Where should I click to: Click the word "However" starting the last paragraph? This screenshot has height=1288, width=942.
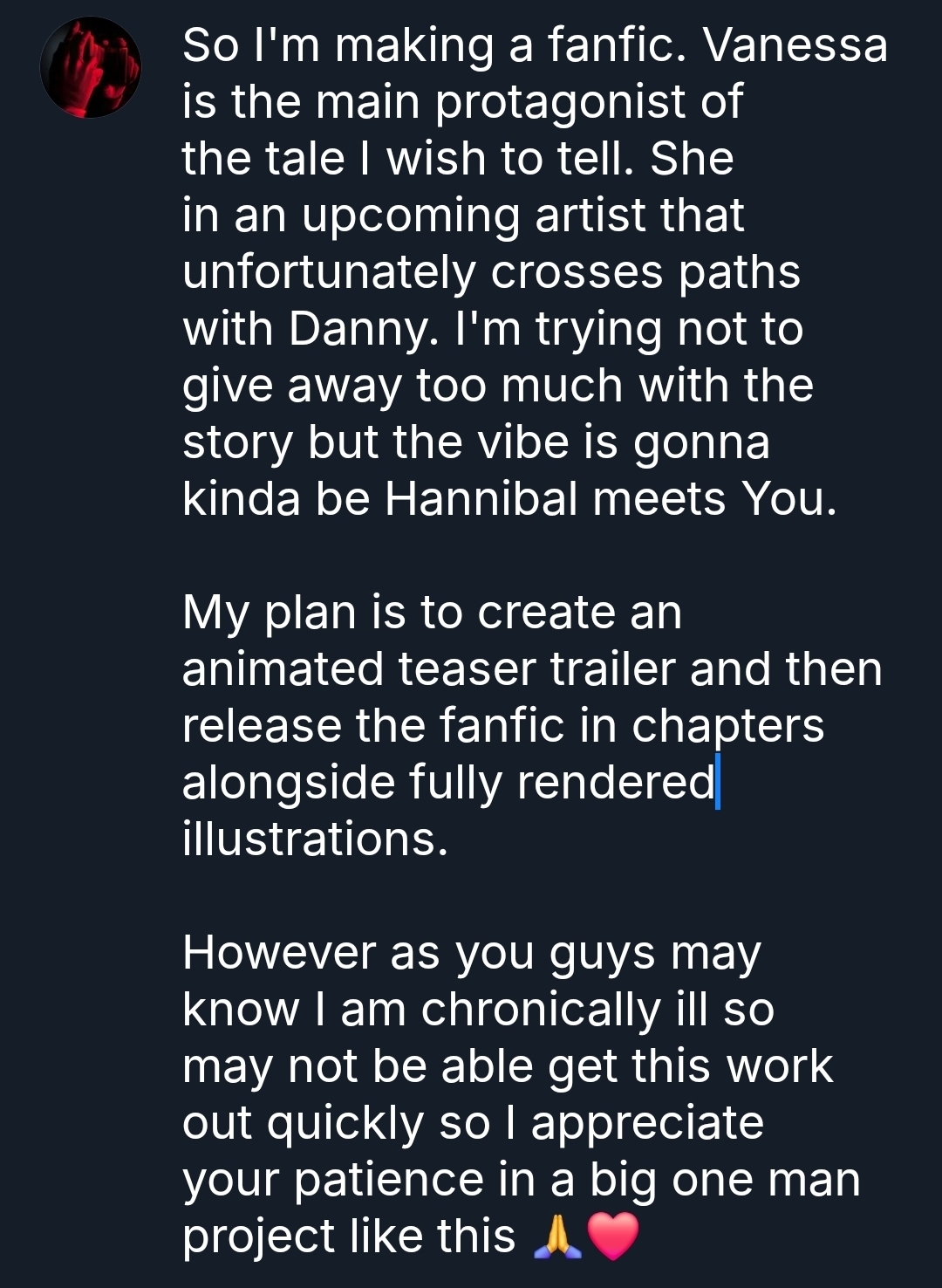click(279, 952)
